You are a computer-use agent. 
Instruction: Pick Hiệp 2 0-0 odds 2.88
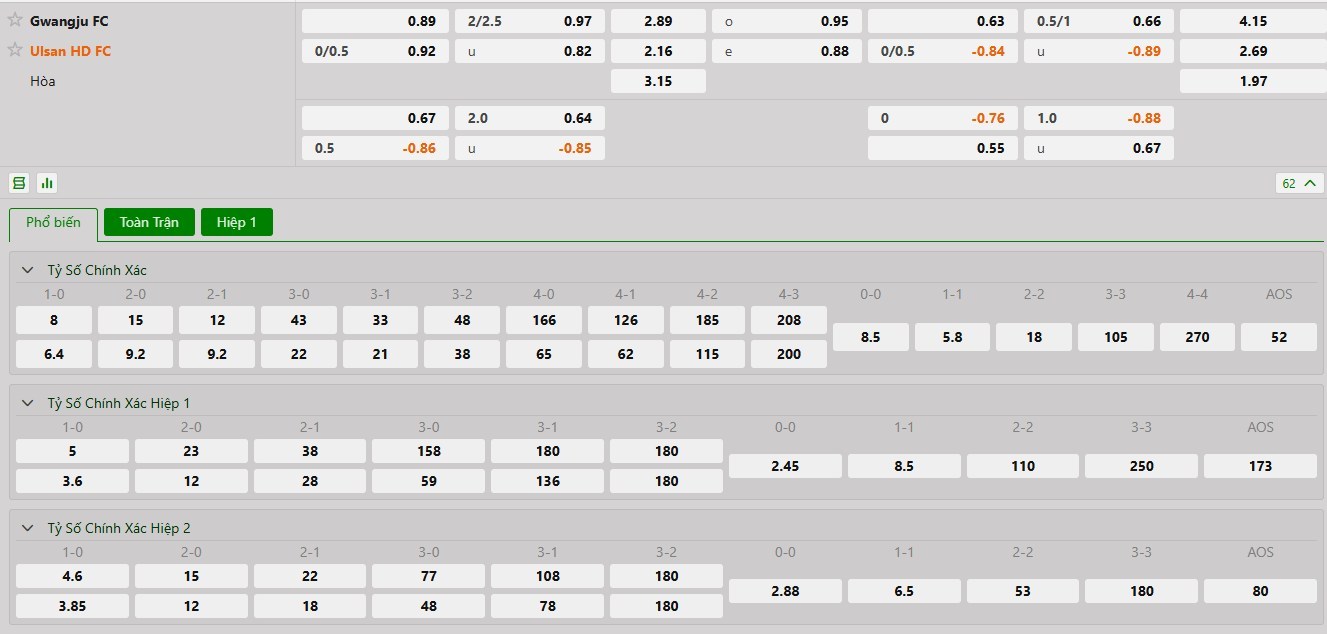[785, 591]
